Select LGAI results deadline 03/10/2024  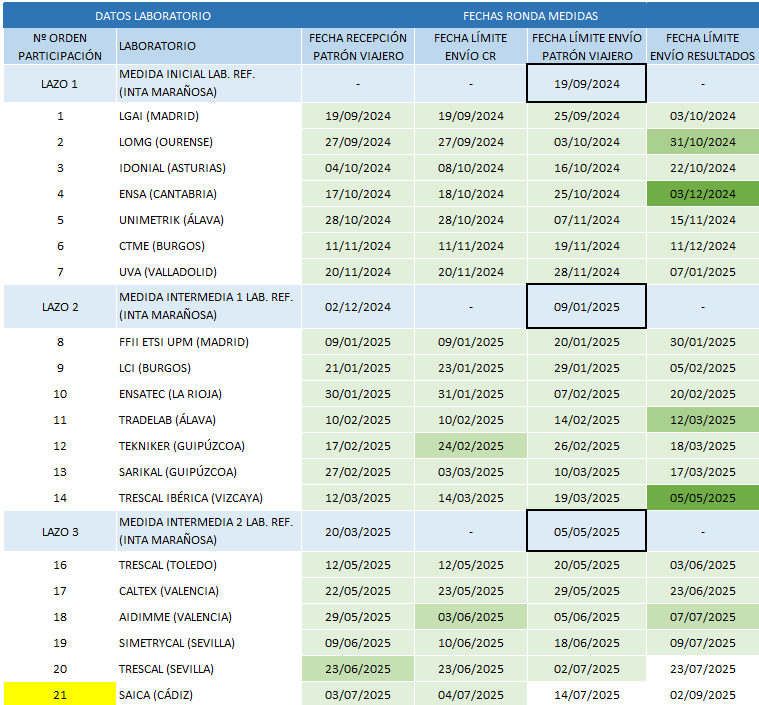pyautogui.click(x=703, y=116)
